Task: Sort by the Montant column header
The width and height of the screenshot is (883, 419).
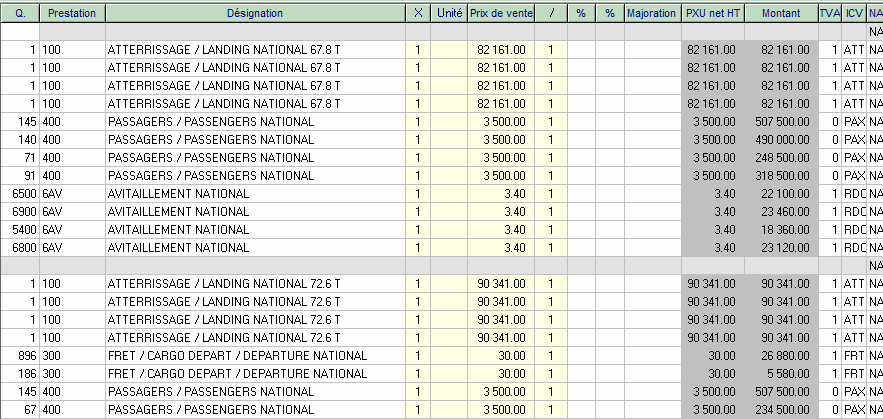Action: (780, 13)
